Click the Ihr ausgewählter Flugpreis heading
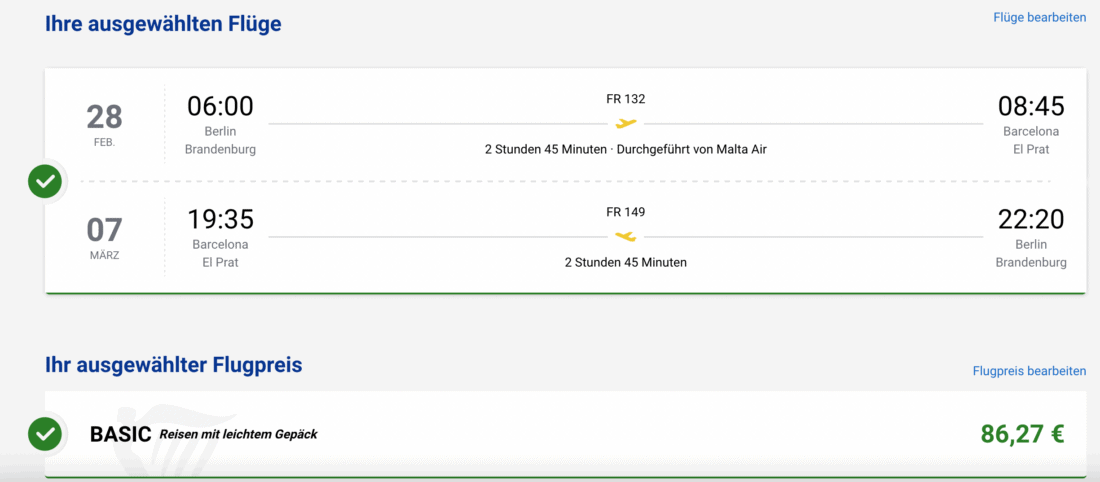This screenshot has width=1100, height=482. pyautogui.click(x=173, y=365)
